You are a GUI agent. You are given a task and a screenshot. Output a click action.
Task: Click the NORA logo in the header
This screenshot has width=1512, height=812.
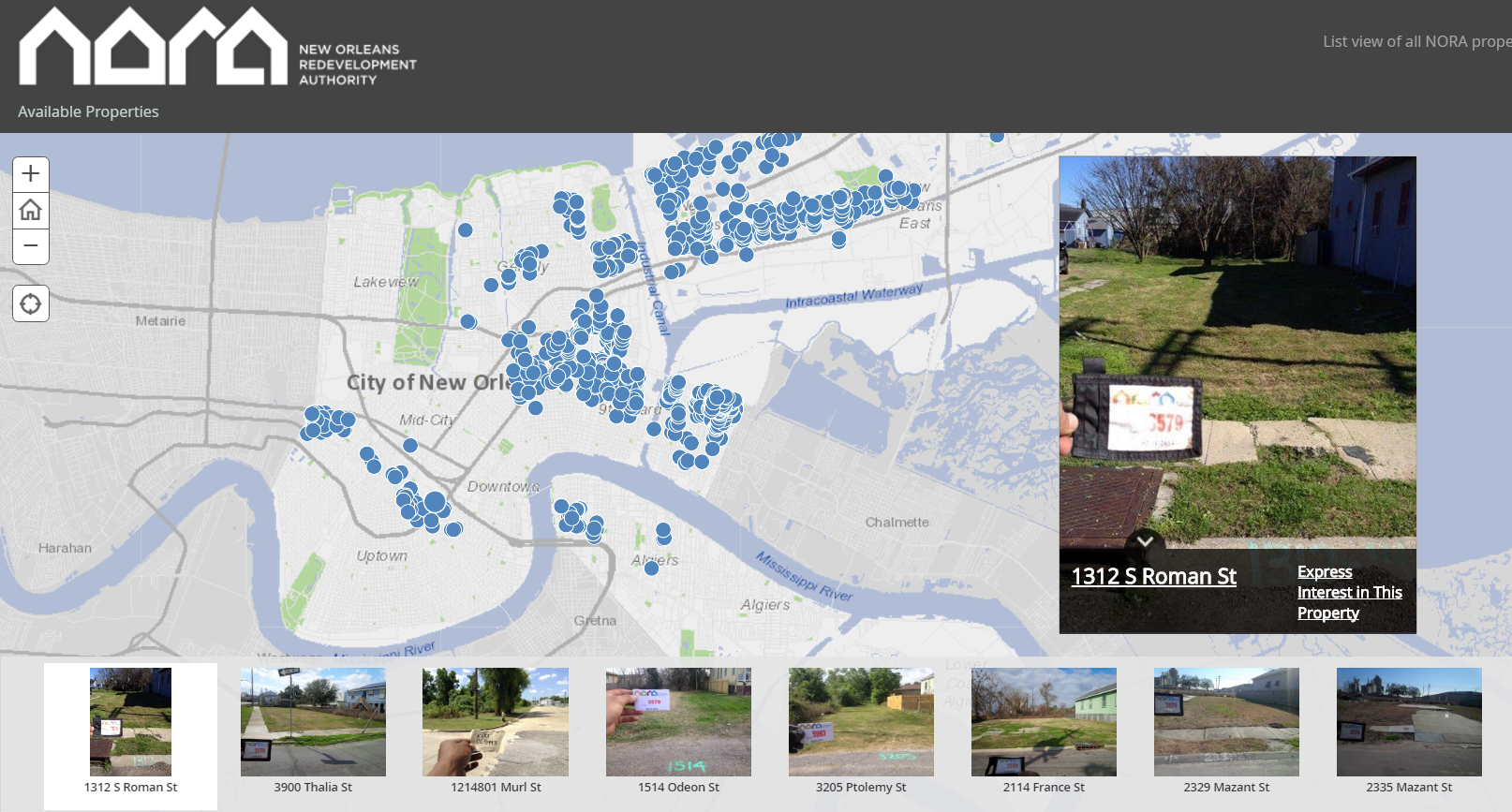tap(153, 47)
